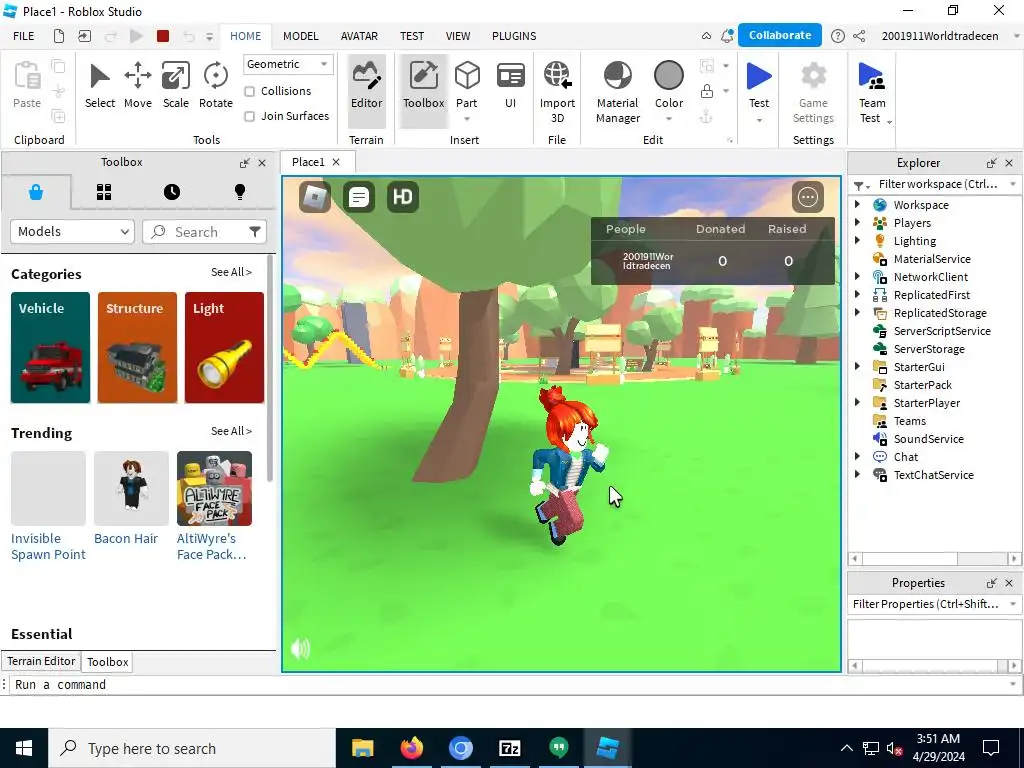
Task: Open the Toolbox search filter icon
Action: 255,231
